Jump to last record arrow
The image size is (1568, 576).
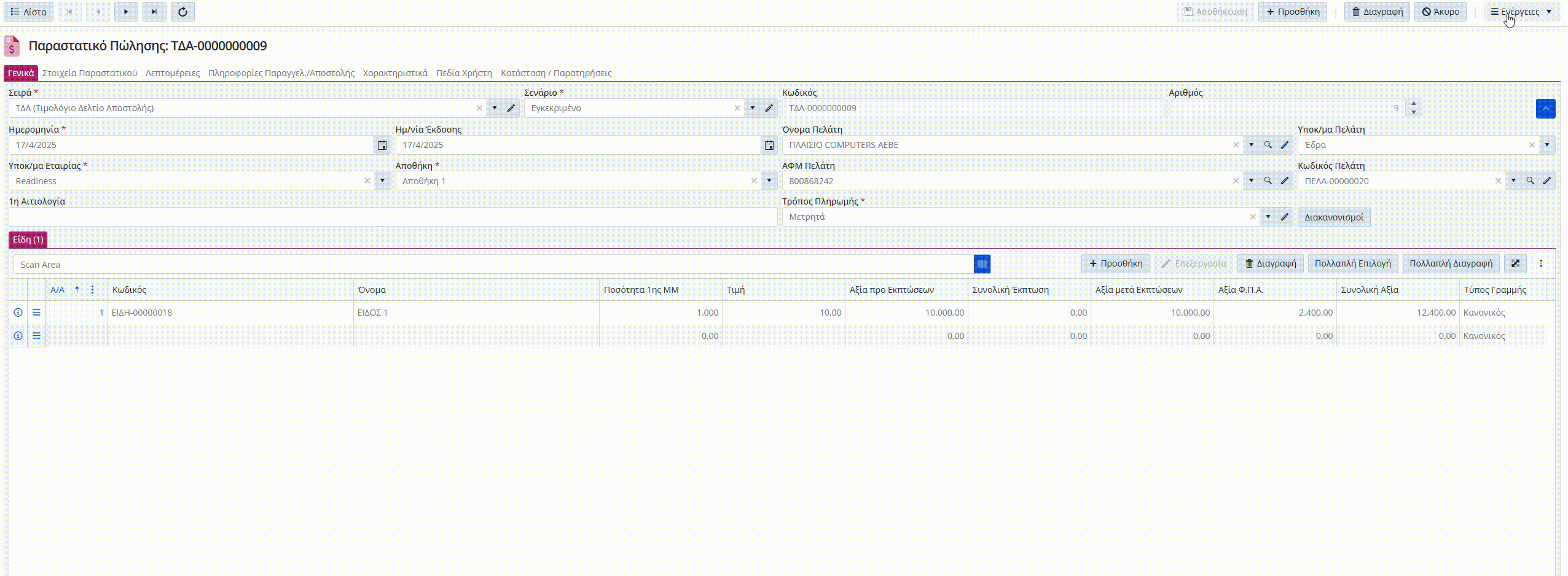(154, 12)
